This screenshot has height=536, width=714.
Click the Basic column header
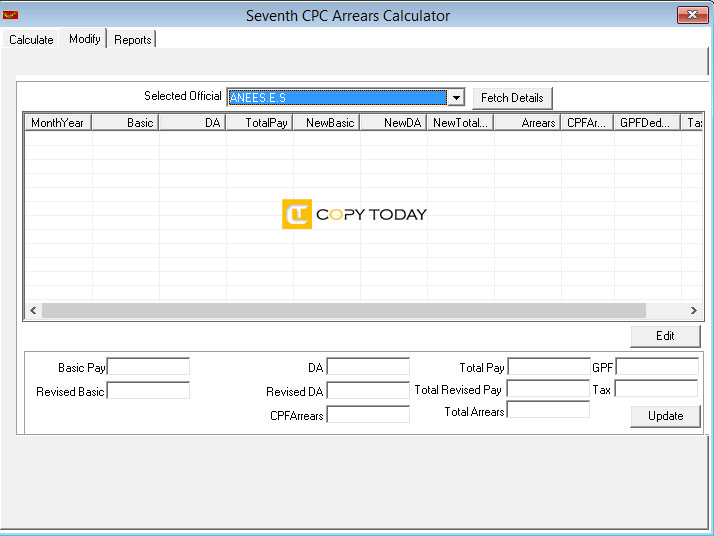[x=125, y=123]
